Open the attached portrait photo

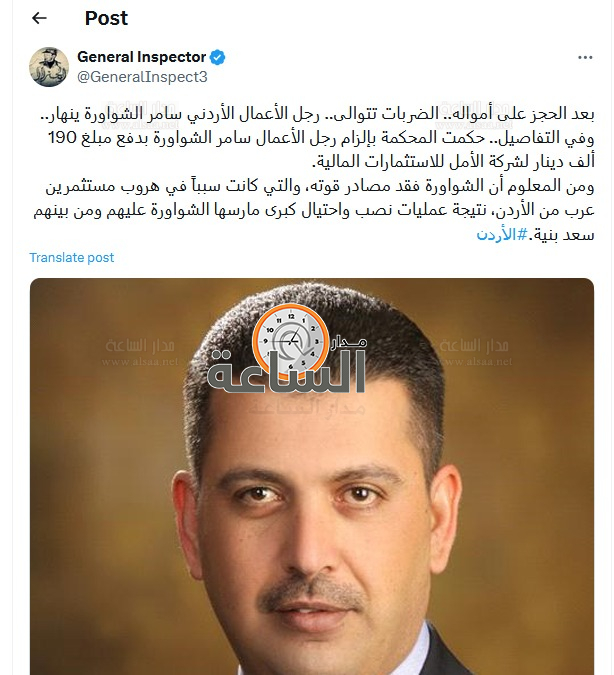[x=312, y=476]
